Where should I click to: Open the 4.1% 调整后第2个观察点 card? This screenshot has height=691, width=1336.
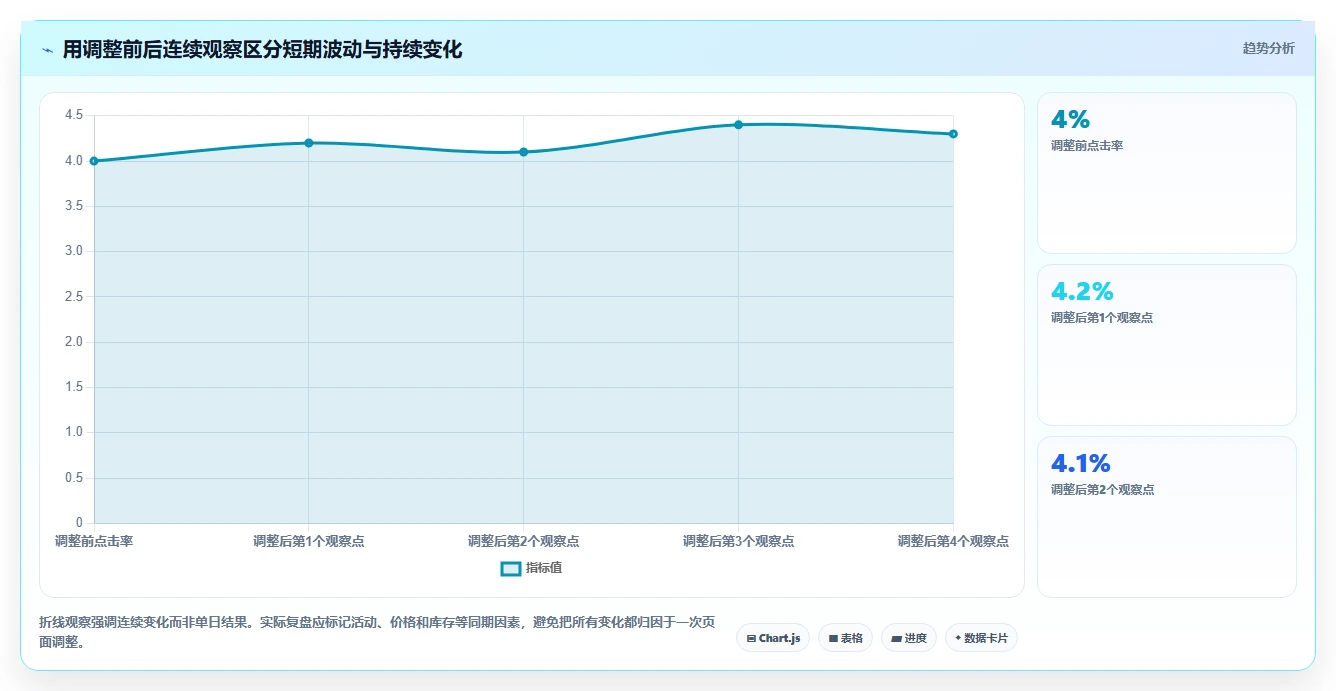(x=1167, y=517)
